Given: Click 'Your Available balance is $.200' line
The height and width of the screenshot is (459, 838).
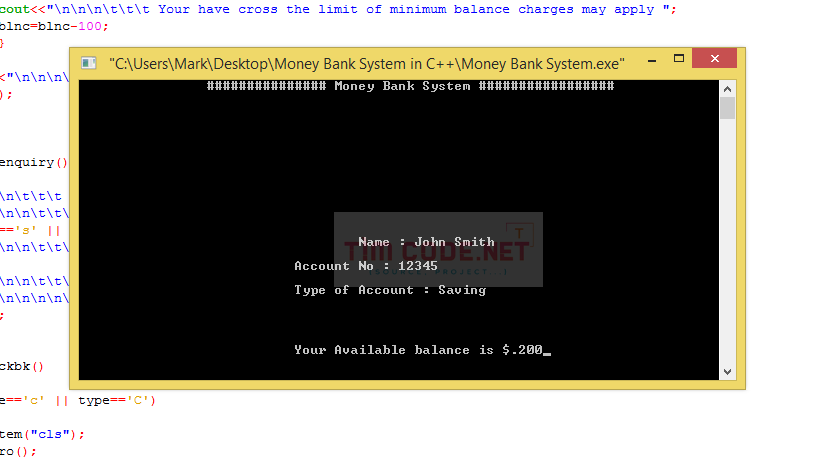Looking at the screenshot, I should click(418, 350).
